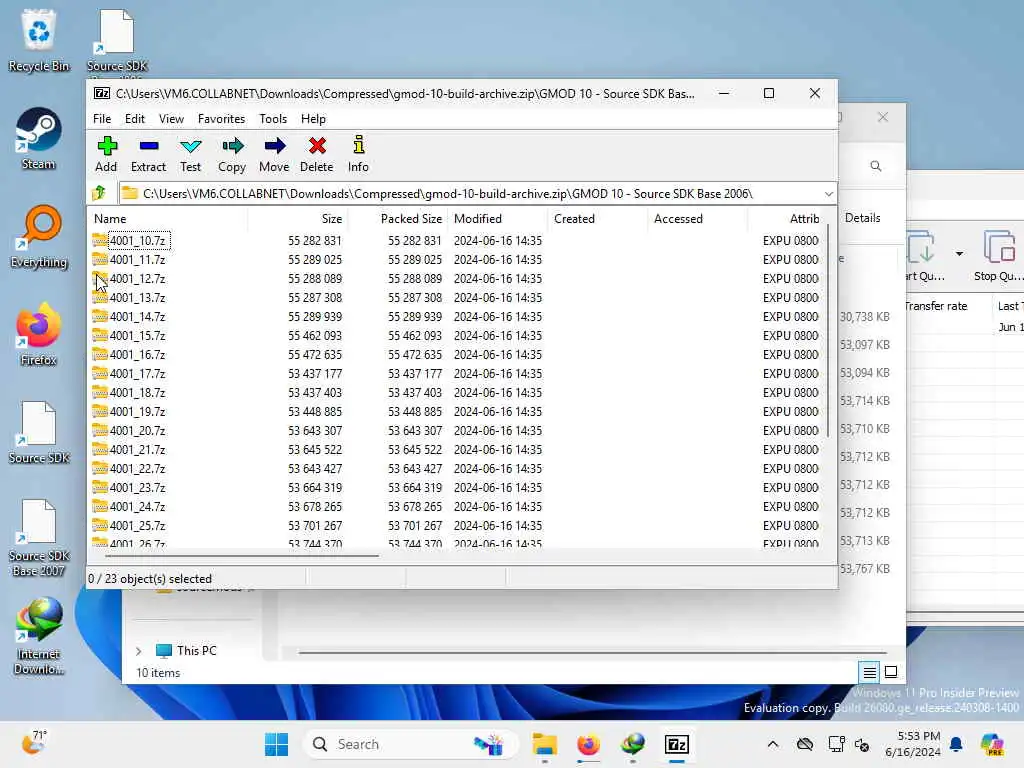Select file 4001_22.7z
Screen dimensions: 1024x768
[x=137, y=468]
